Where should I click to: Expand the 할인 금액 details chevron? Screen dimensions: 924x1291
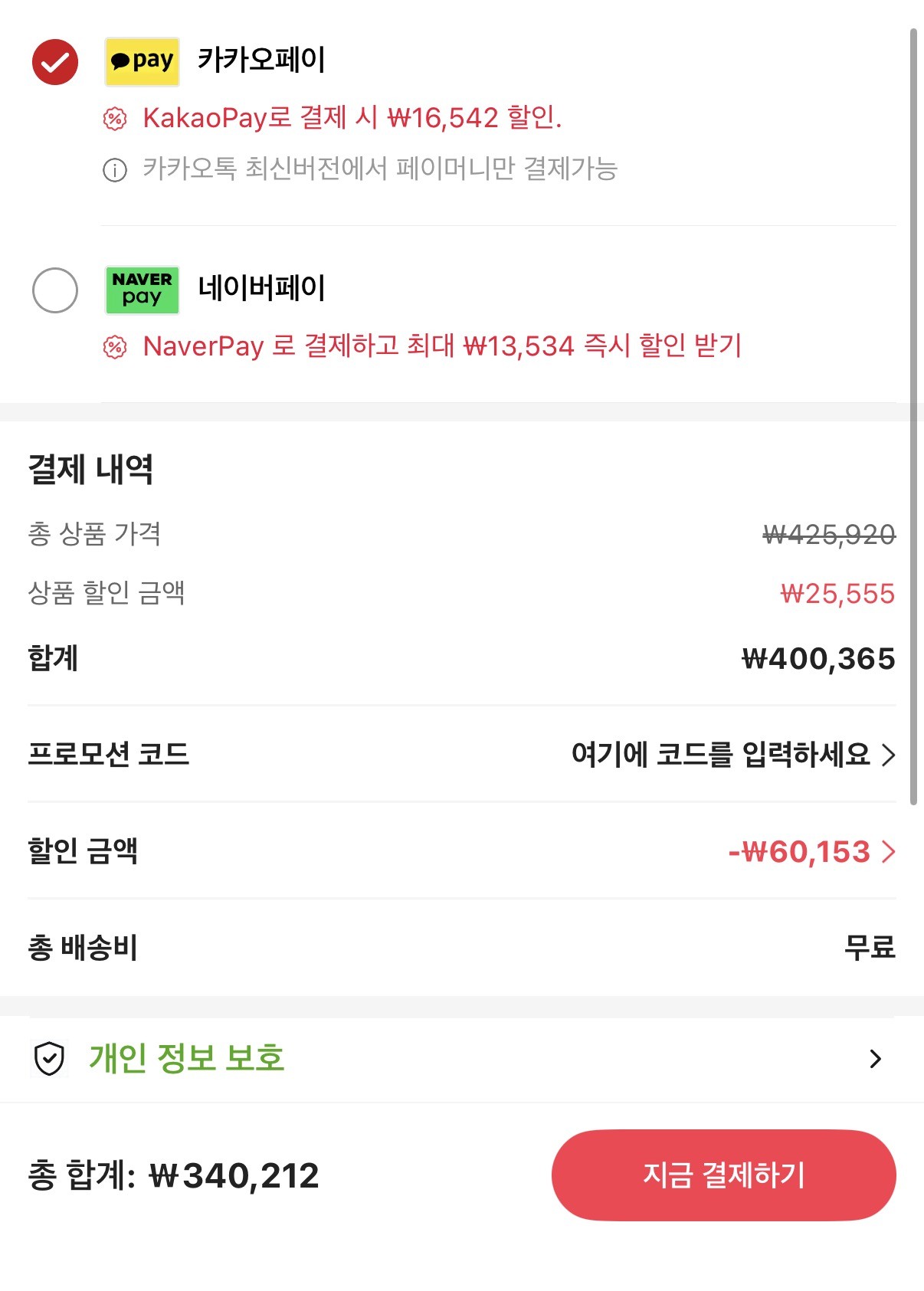(888, 852)
